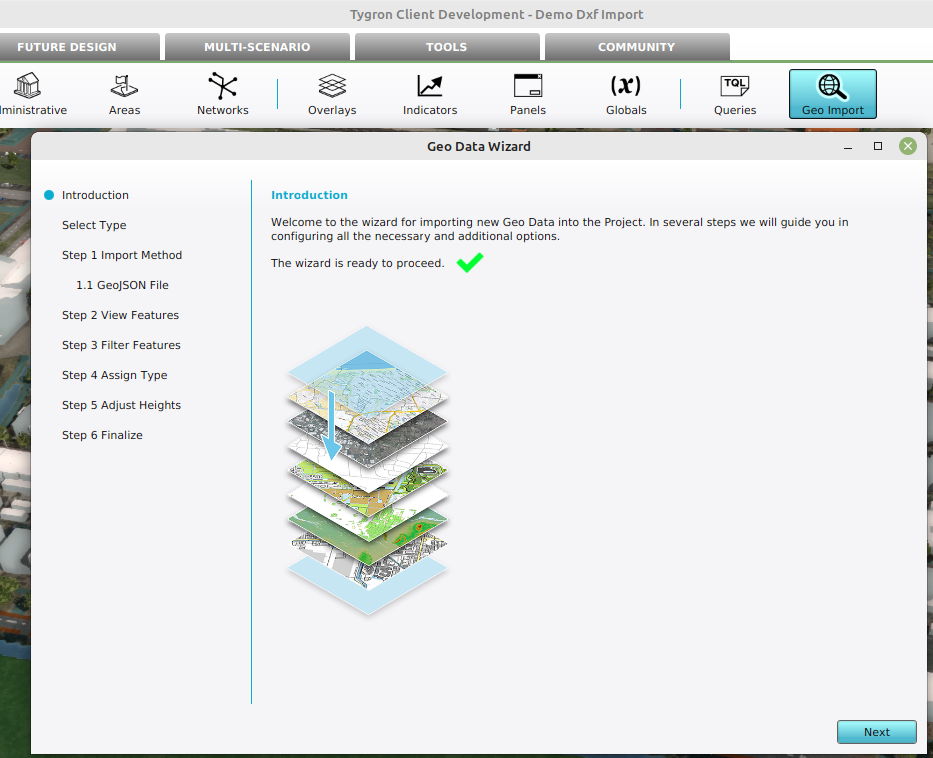Go to the Select Type step
Image resolution: width=933 pixels, height=758 pixels.
click(94, 225)
